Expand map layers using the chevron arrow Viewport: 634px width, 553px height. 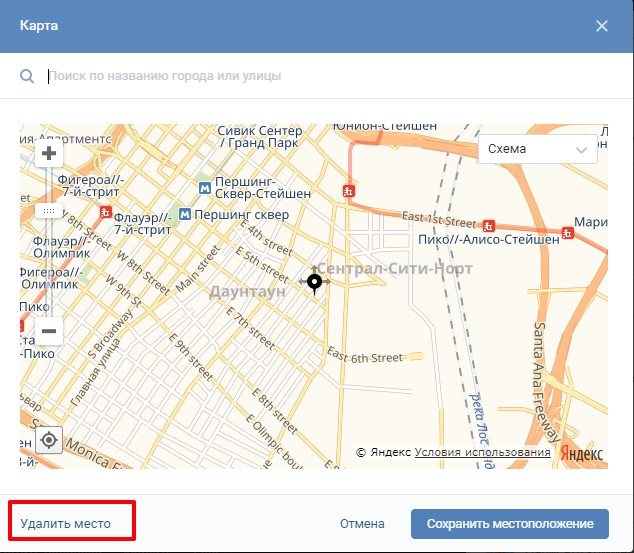tap(581, 150)
